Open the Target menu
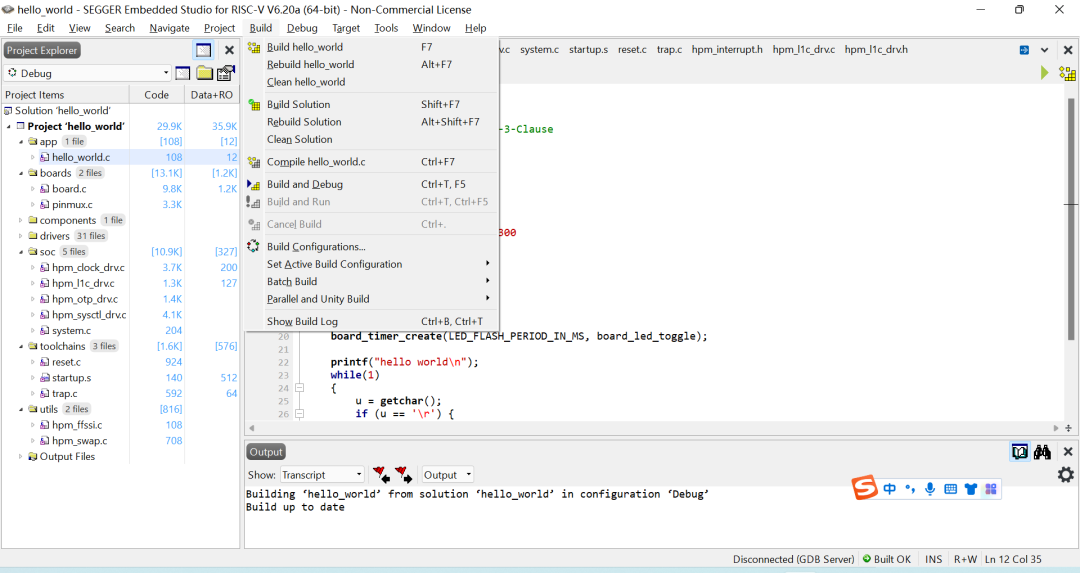Image resolution: width=1080 pixels, height=573 pixels. tap(346, 28)
